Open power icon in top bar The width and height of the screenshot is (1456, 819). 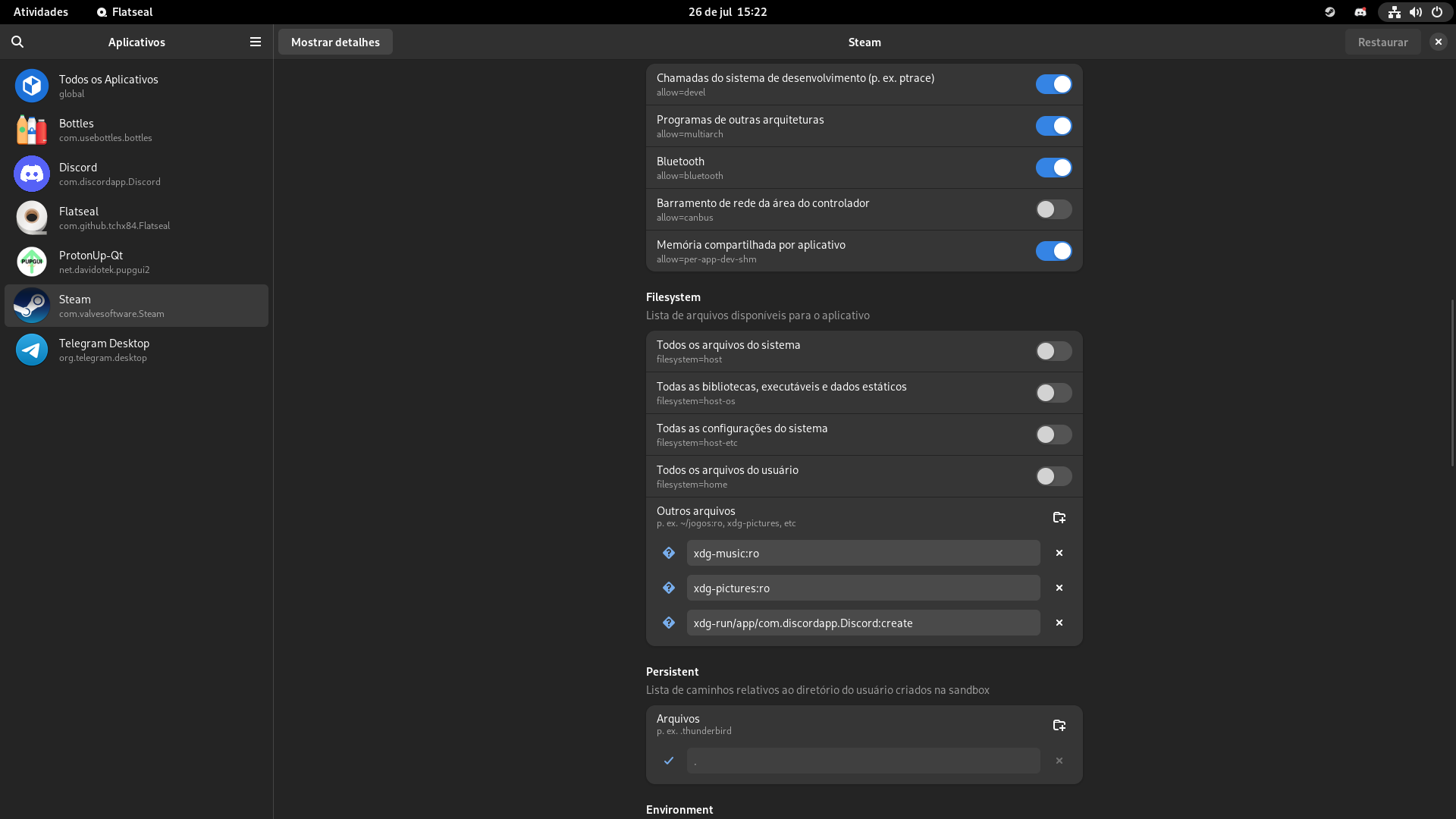(x=1437, y=12)
